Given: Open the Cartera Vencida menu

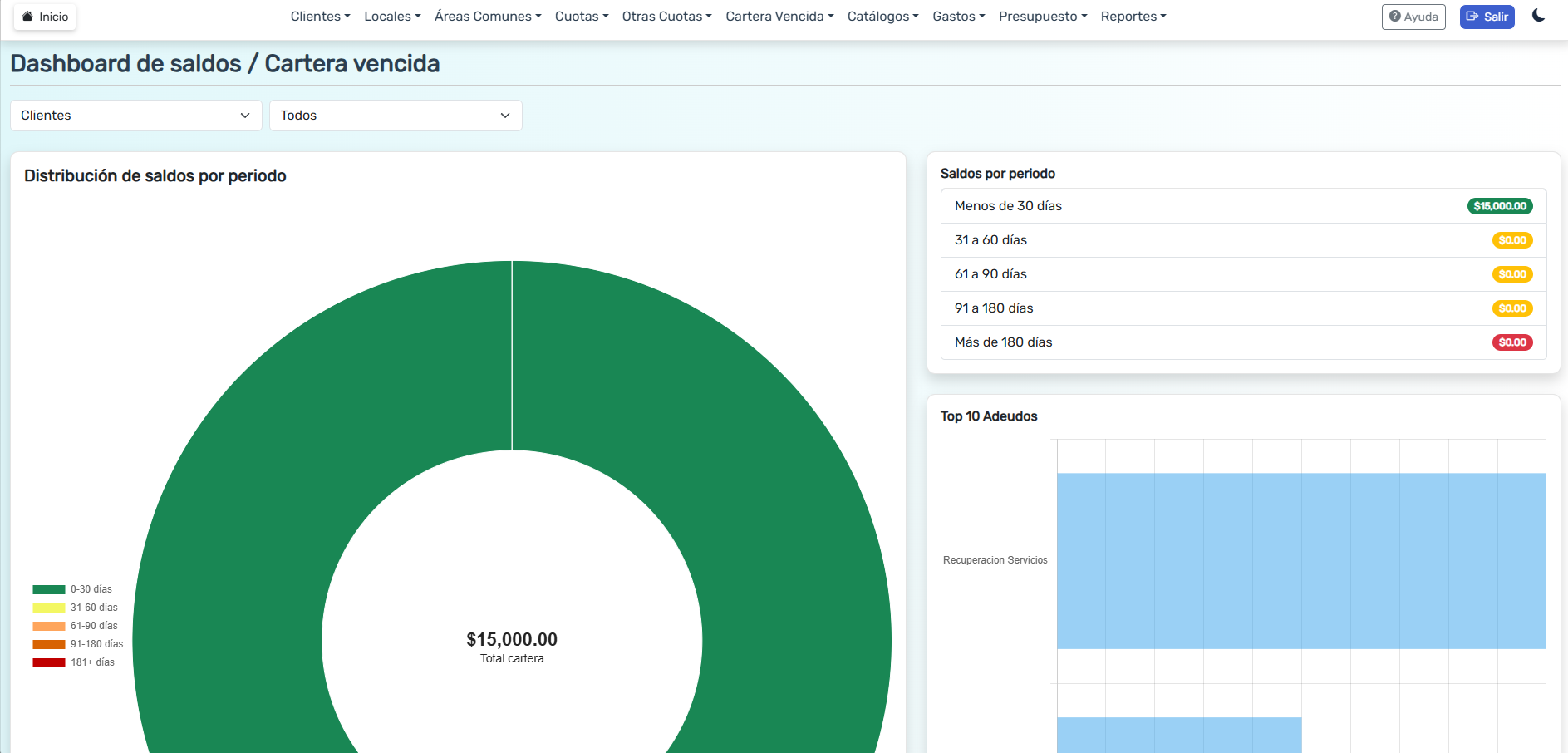Looking at the screenshot, I should point(779,16).
